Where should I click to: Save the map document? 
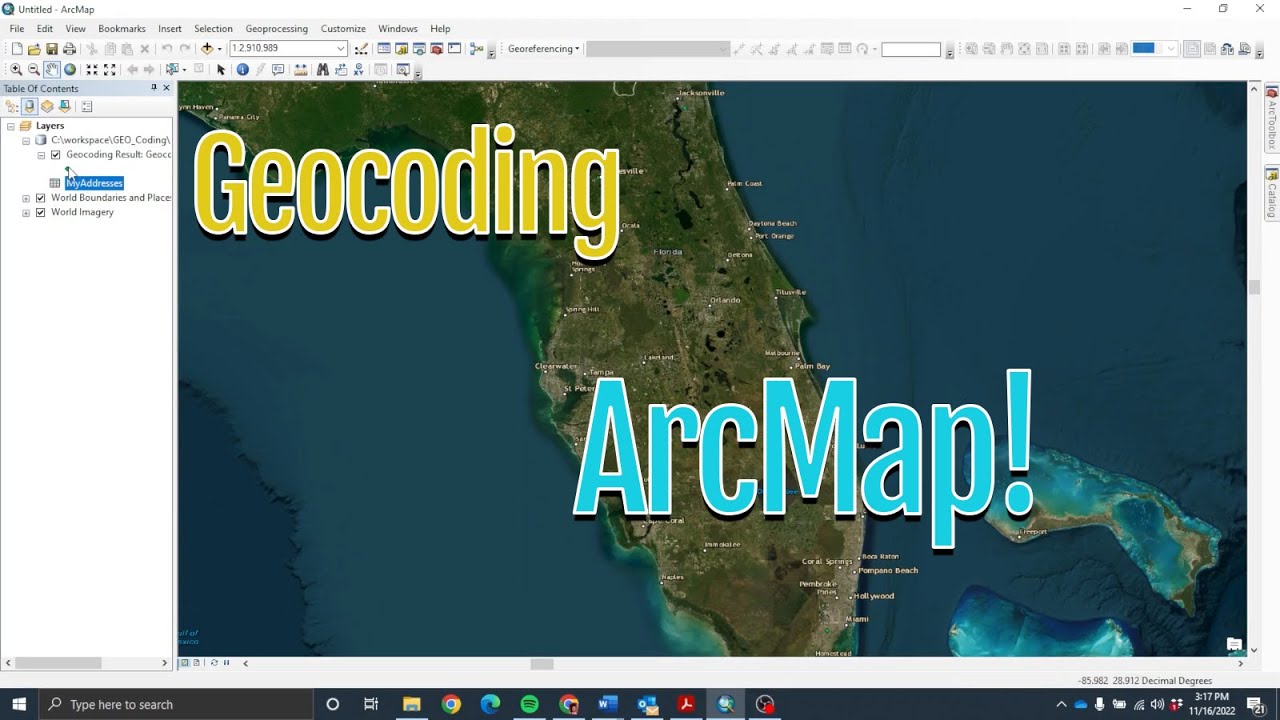click(52, 48)
